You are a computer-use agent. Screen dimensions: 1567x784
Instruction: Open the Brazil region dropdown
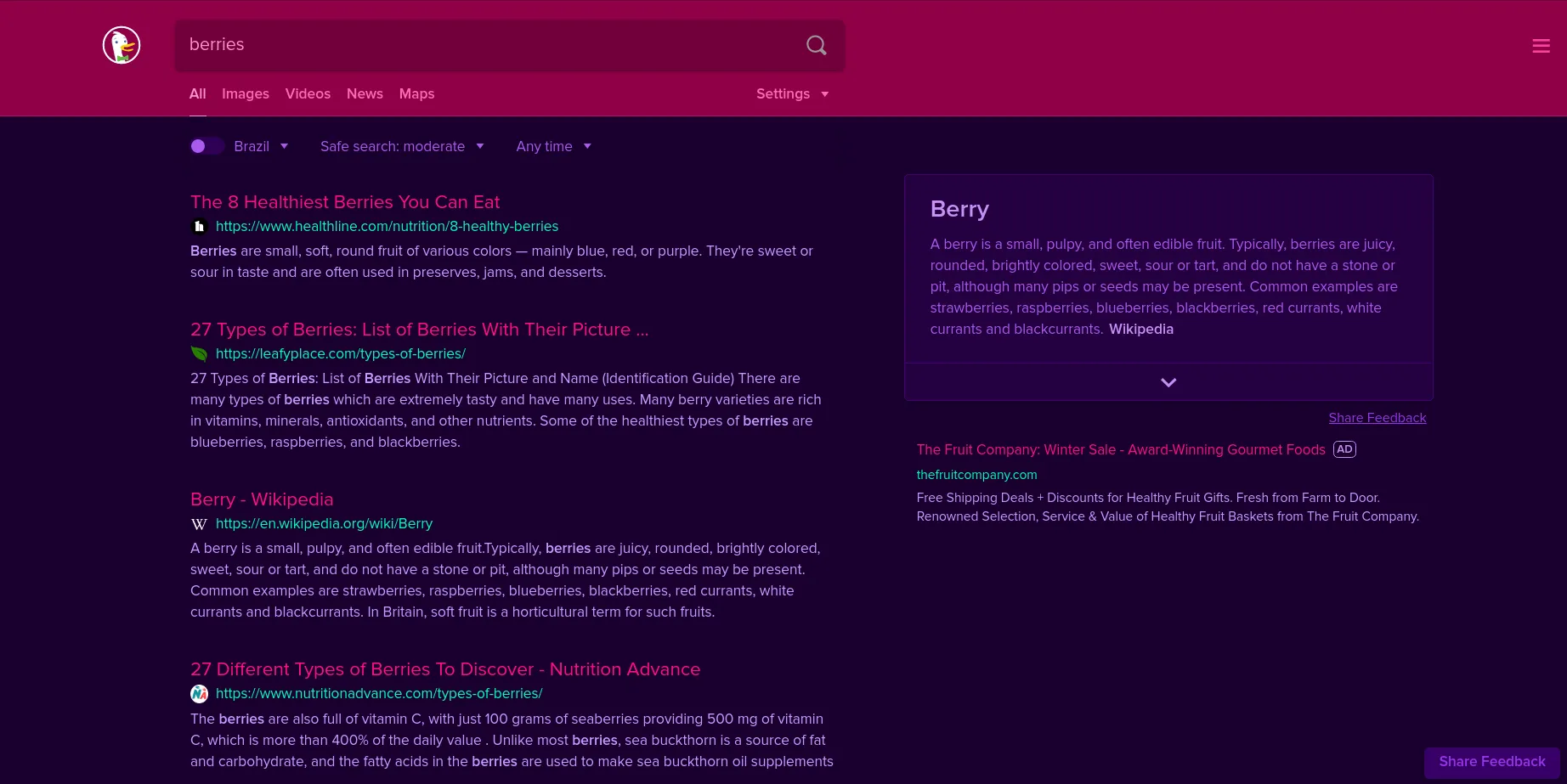pos(262,146)
